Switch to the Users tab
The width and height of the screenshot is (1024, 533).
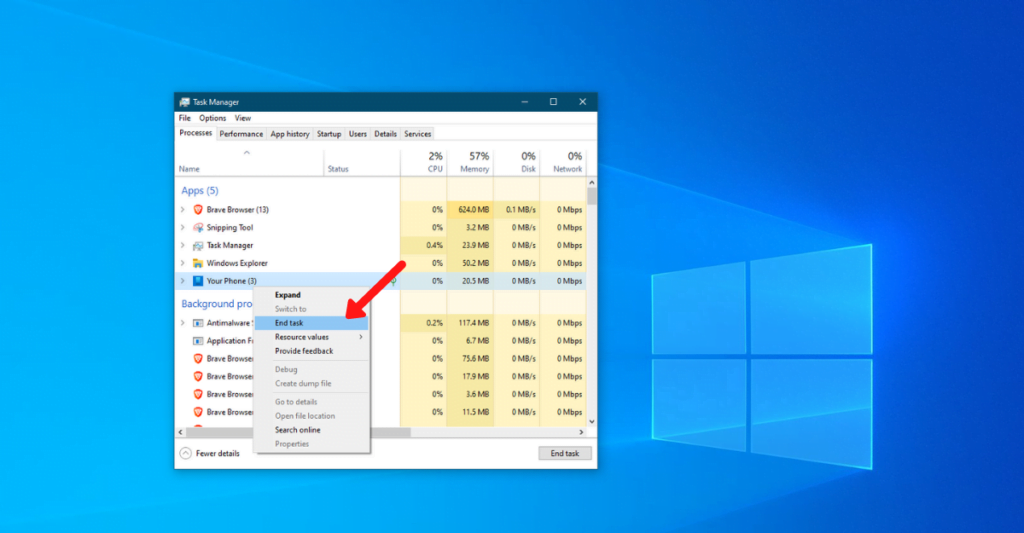[358, 134]
